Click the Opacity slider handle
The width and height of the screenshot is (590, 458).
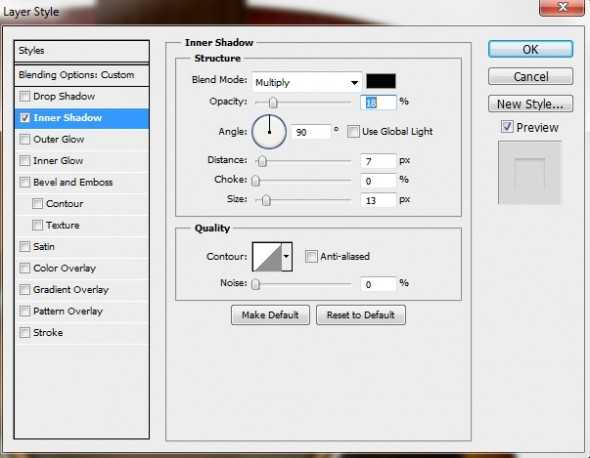click(x=273, y=102)
